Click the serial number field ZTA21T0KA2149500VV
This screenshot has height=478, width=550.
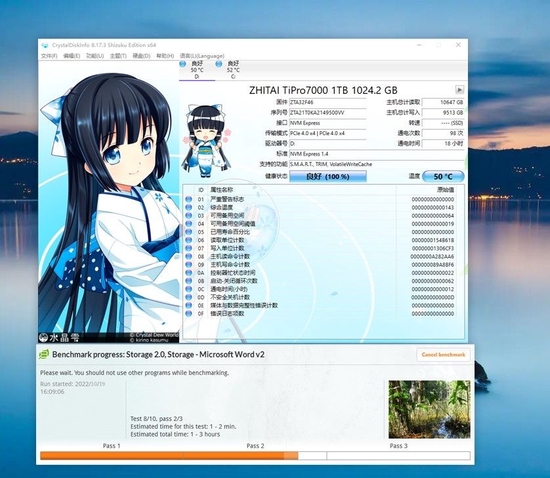click(x=328, y=113)
